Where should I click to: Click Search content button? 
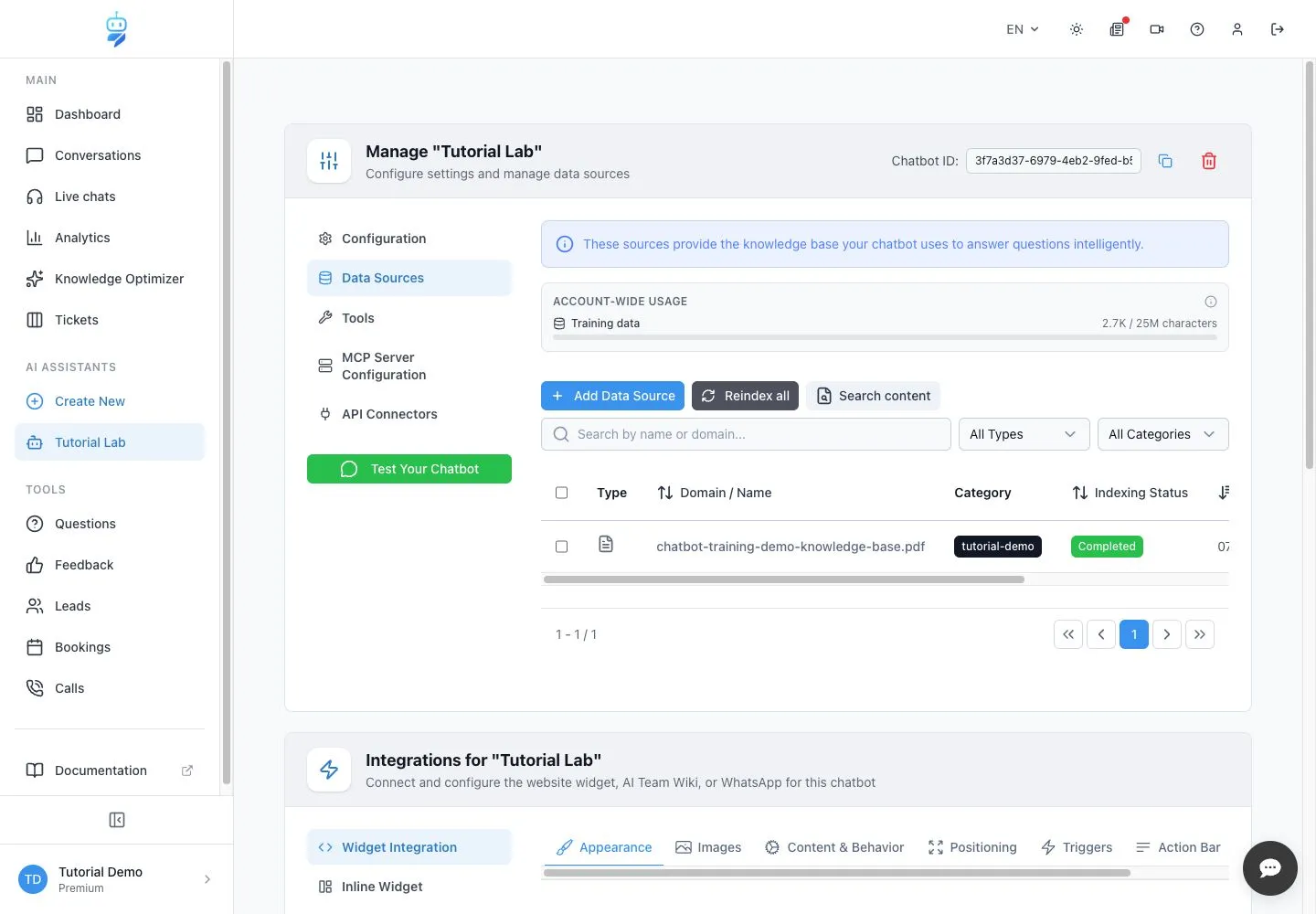click(x=873, y=396)
